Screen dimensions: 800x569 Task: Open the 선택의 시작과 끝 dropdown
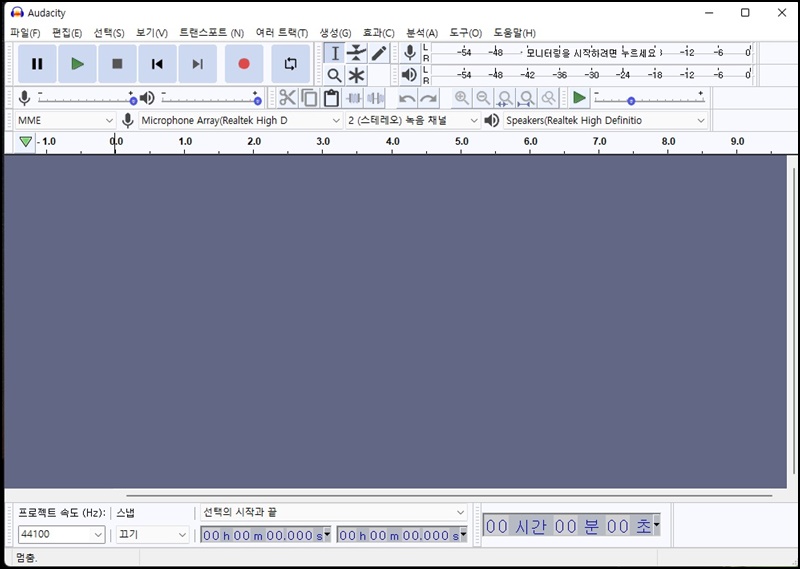pyautogui.click(x=334, y=512)
